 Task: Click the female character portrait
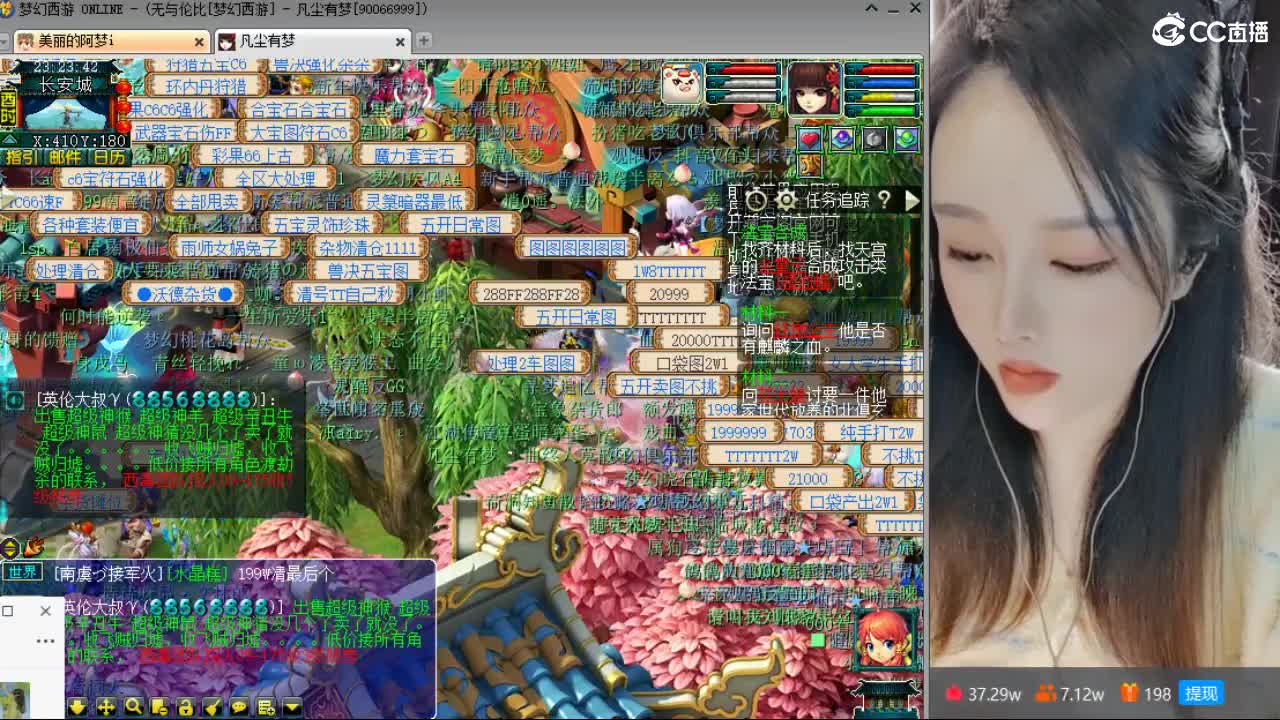click(x=814, y=88)
